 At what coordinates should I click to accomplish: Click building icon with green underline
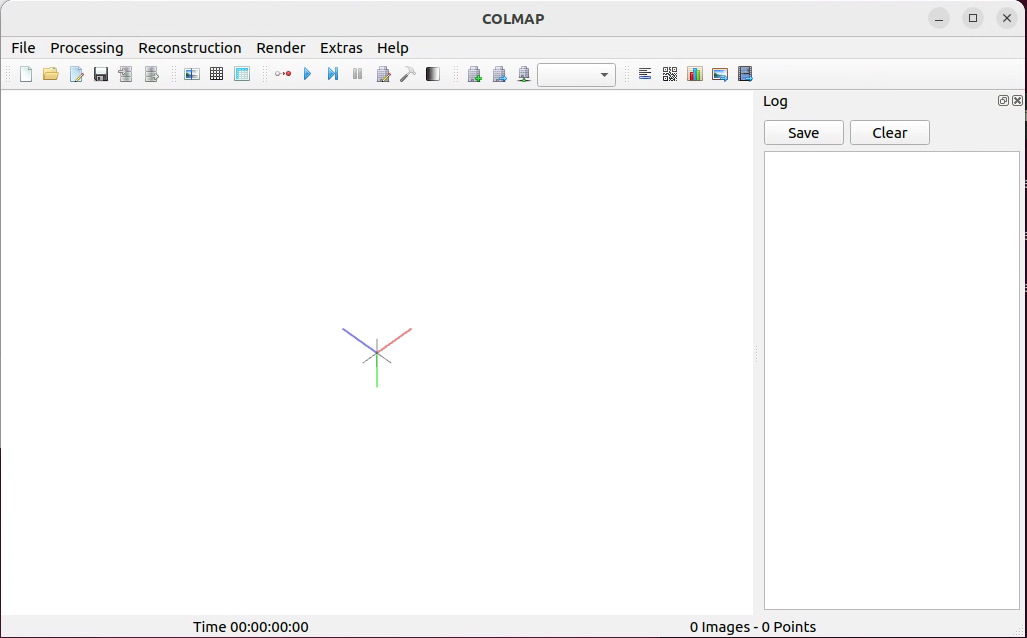click(524, 74)
